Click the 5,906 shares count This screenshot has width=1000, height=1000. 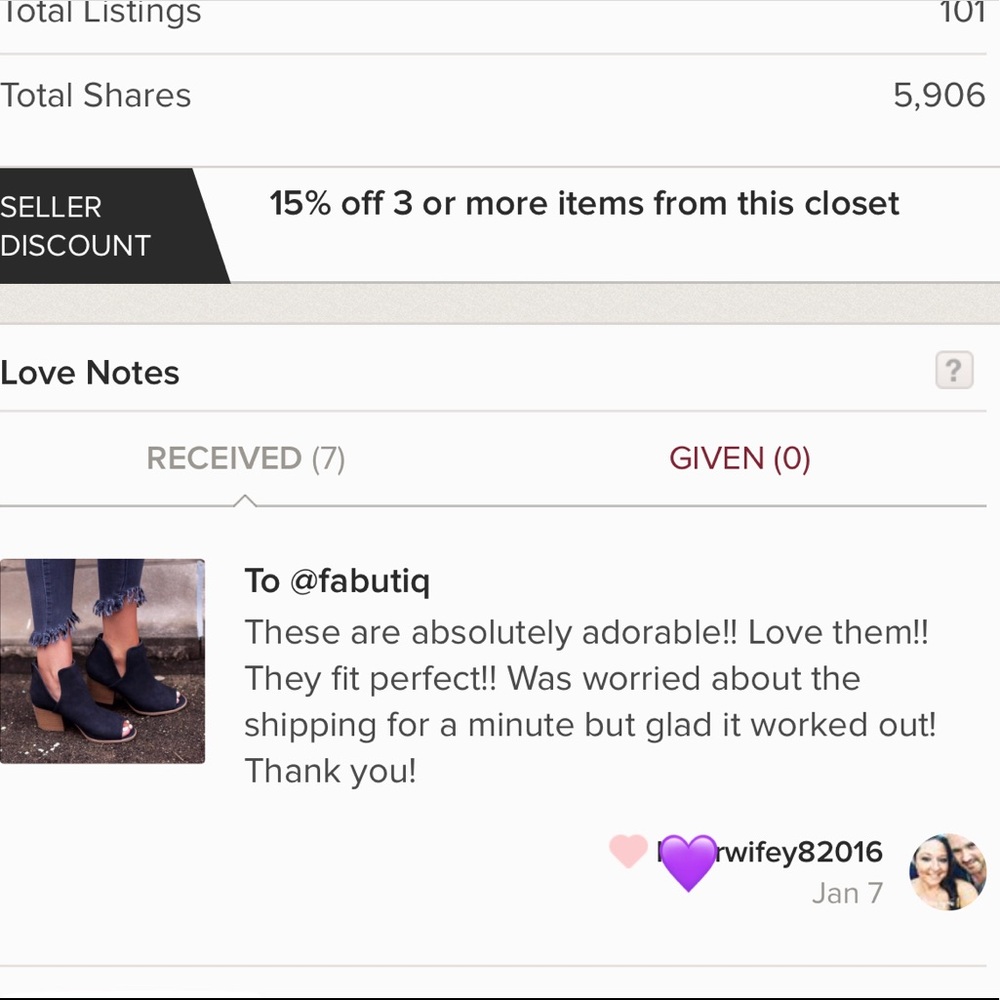[x=938, y=96]
